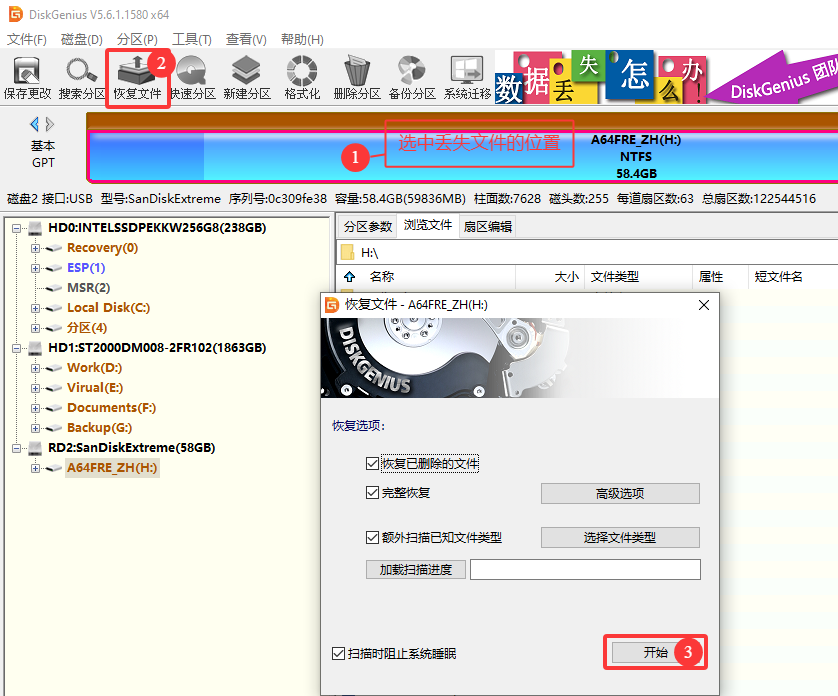Click the RD2 SanDiskExtreme disk icon
Image resolution: width=838 pixels, height=696 pixels.
35,448
